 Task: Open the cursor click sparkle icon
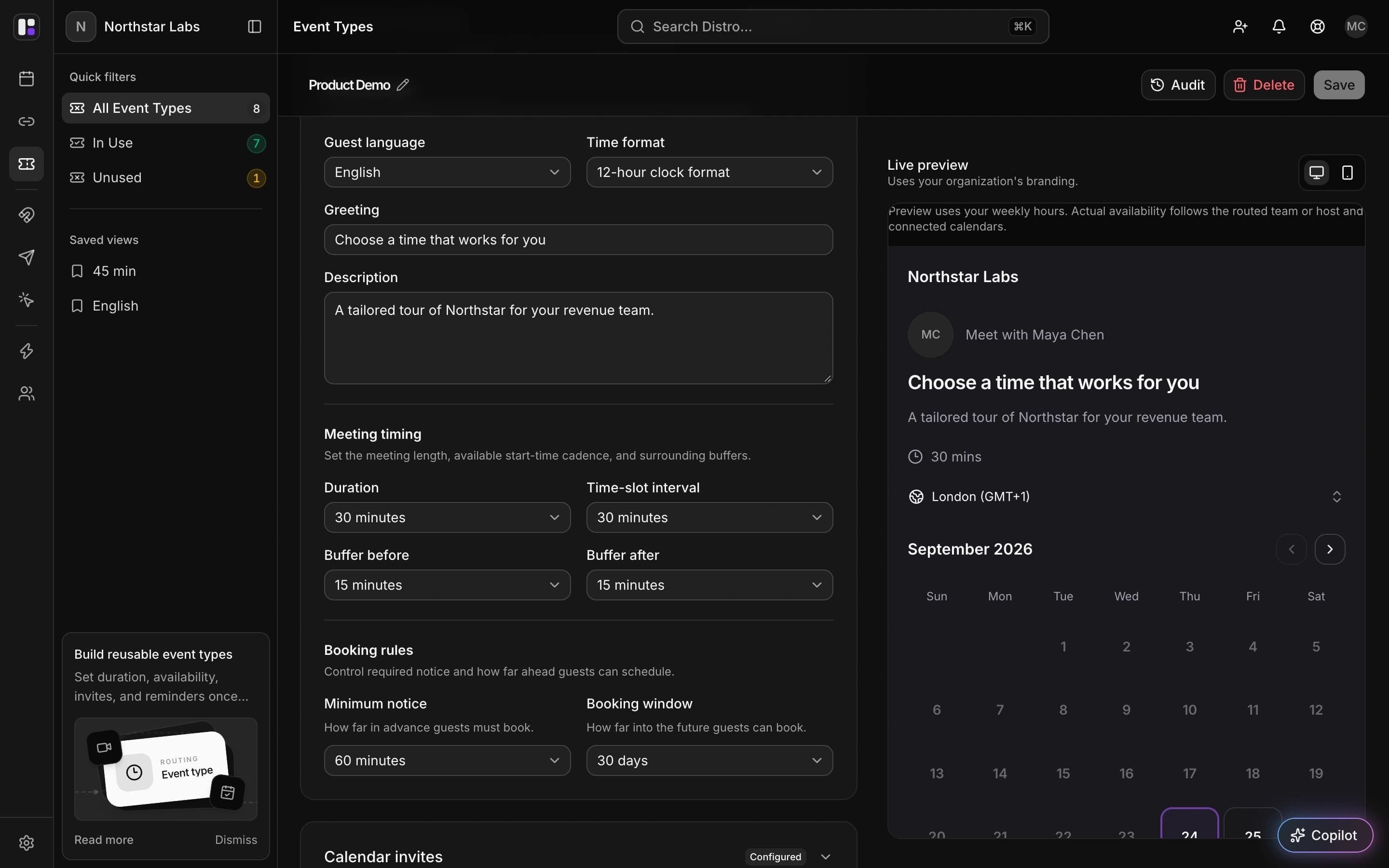[x=27, y=299]
